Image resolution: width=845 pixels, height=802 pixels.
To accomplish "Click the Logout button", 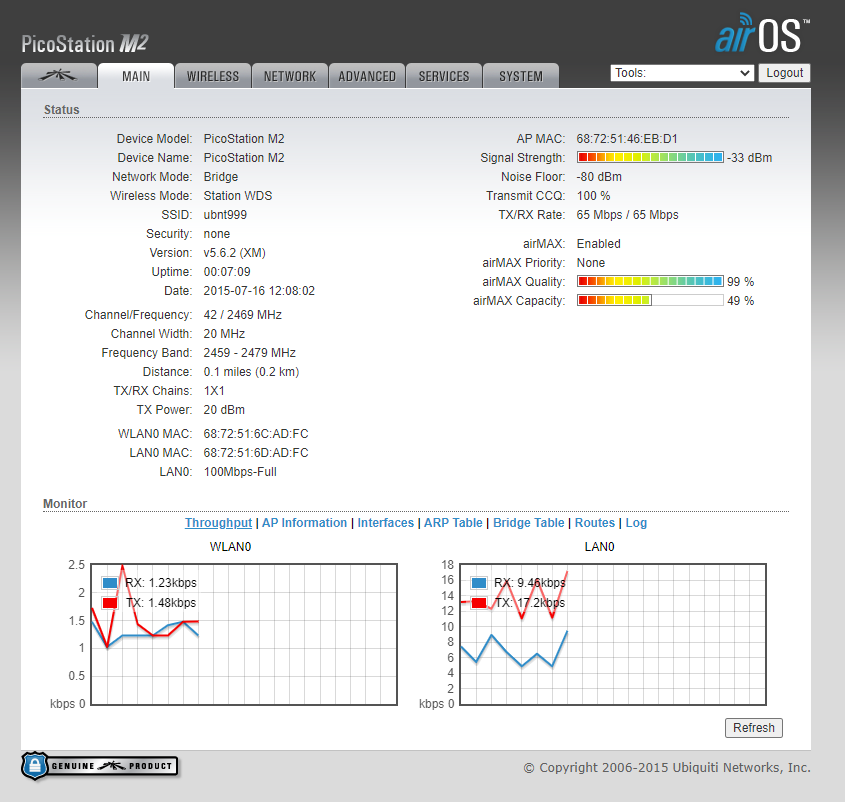I will click(785, 73).
